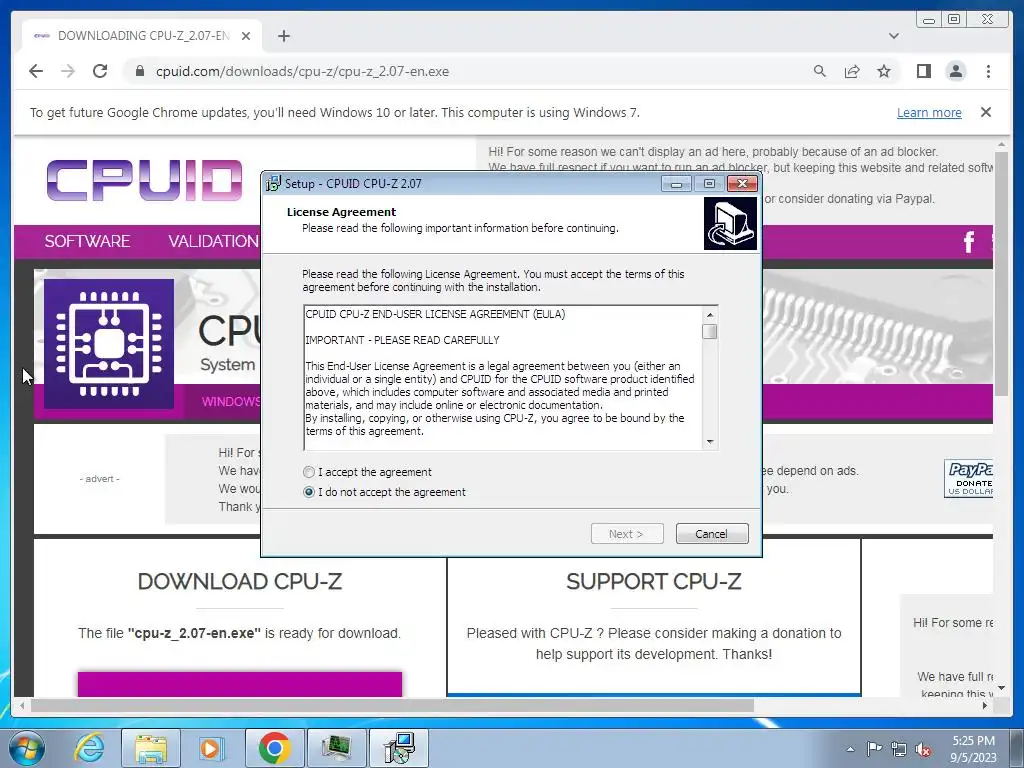
Task: Click the setup title bar app icon
Action: point(273,184)
